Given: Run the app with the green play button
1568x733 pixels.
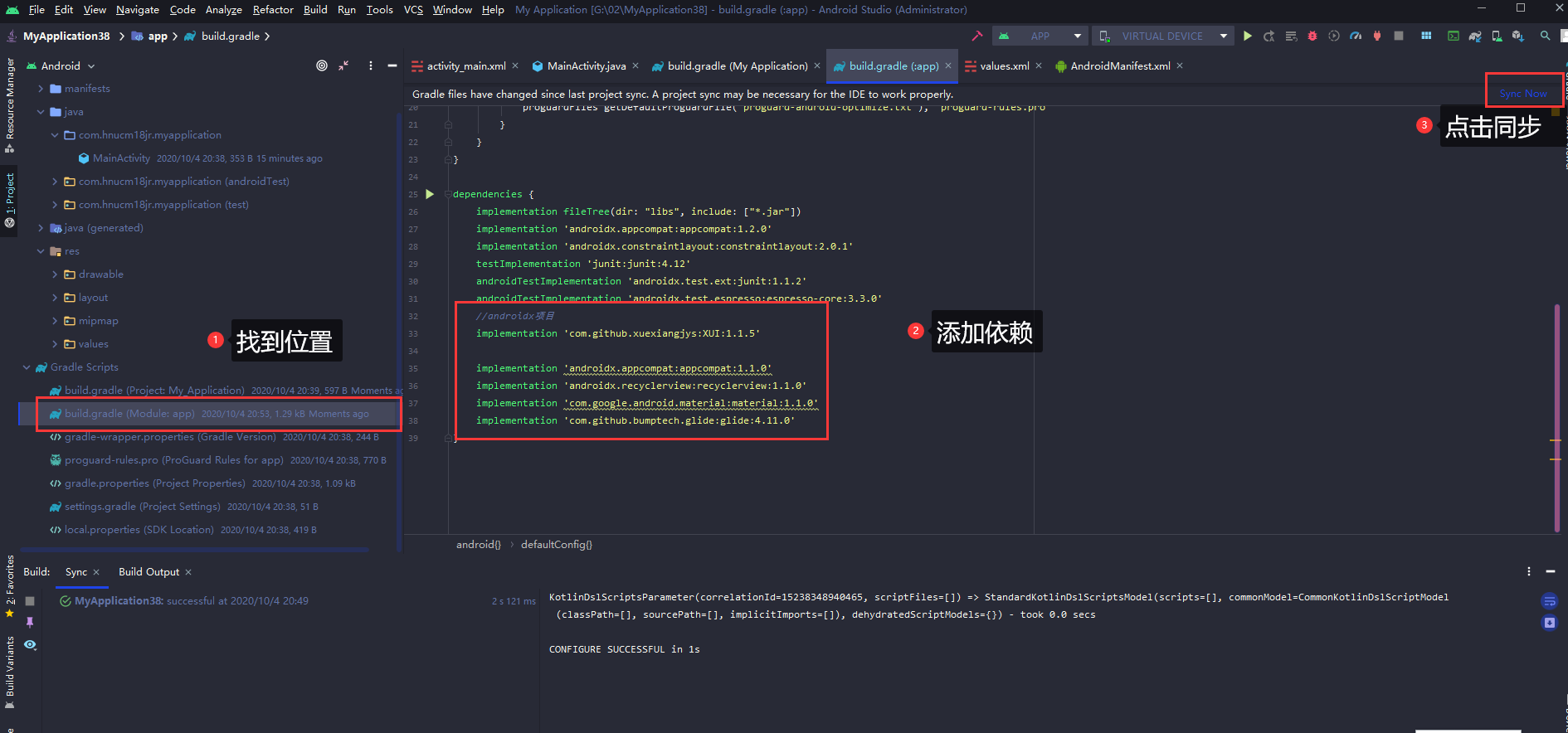Looking at the screenshot, I should pos(1248,36).
